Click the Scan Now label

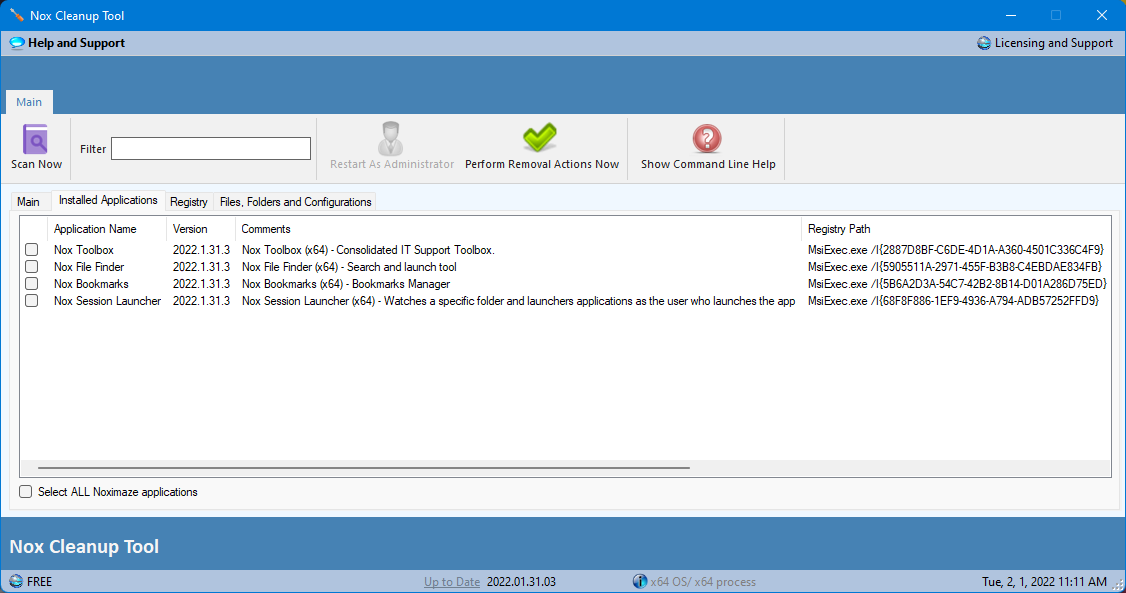[37, 164]
